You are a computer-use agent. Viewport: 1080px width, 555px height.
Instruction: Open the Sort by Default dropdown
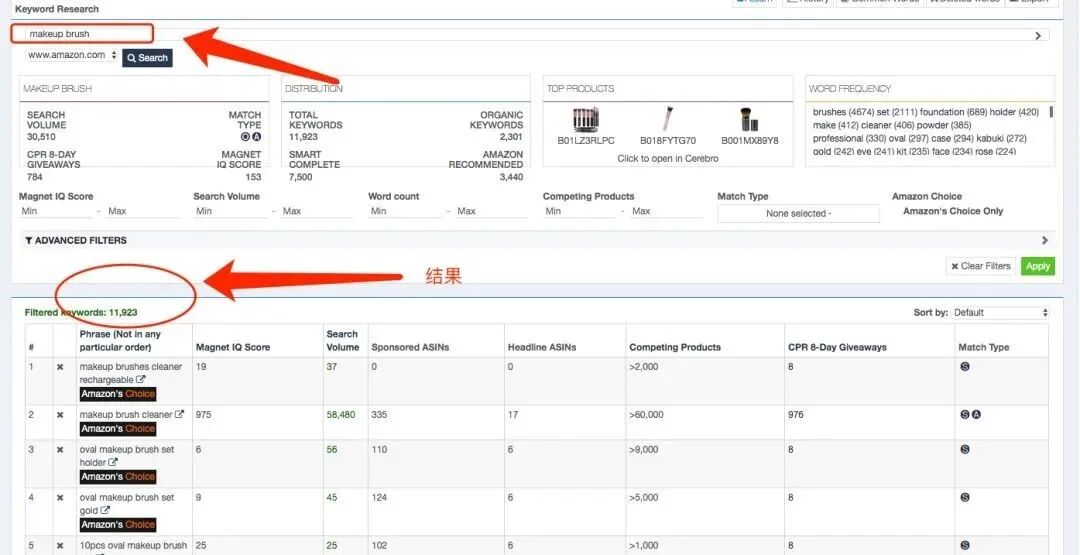(x=1000, y=313)
